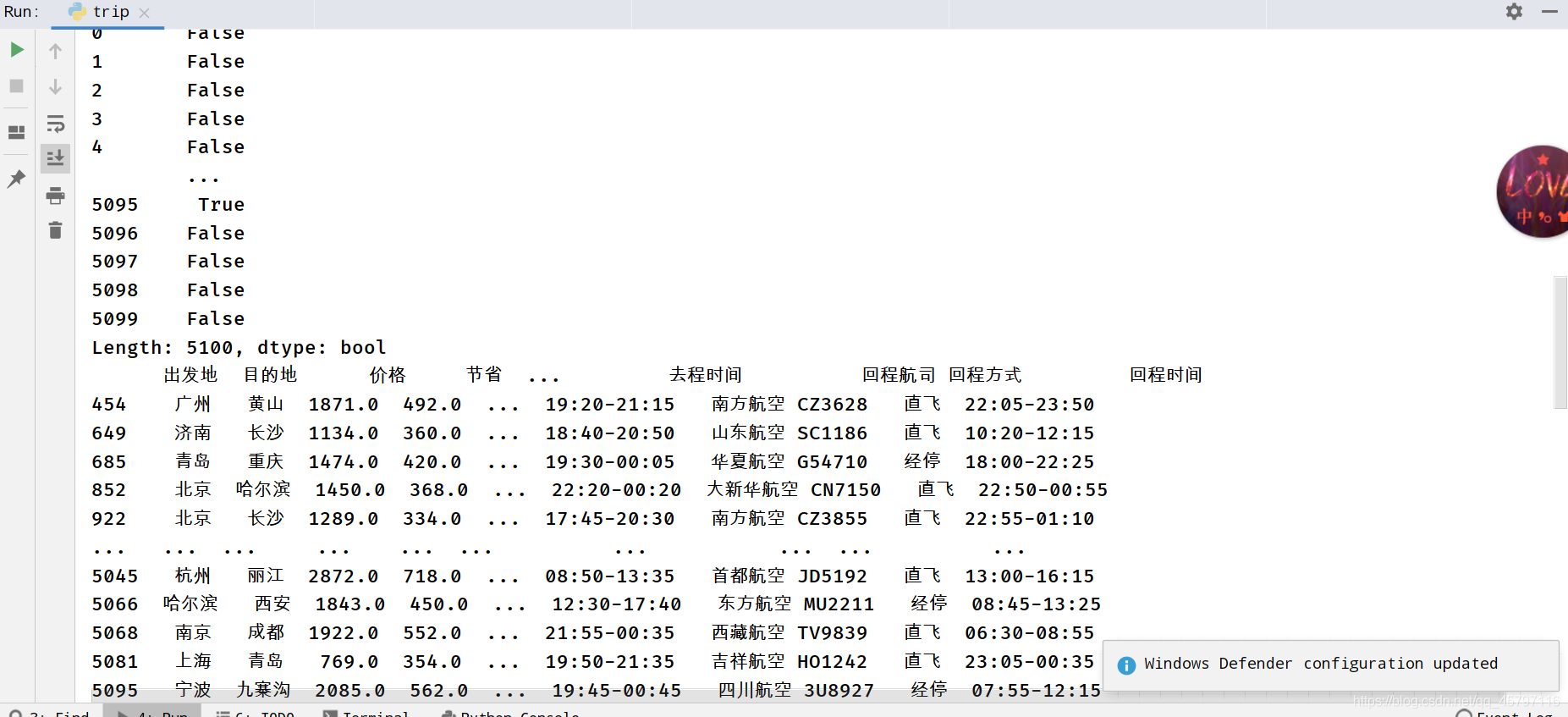The height and width of the screenshot is (717, 1568).
Task: Close the trip run tab
Action: tap(144, 13)
